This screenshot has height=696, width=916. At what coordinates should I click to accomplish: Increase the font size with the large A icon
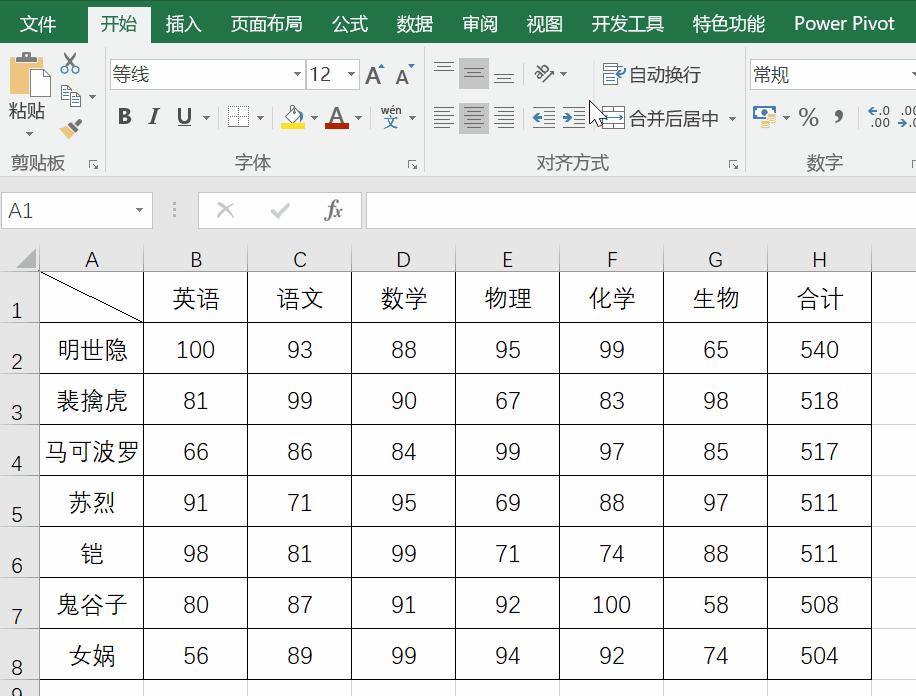(373, 72)
